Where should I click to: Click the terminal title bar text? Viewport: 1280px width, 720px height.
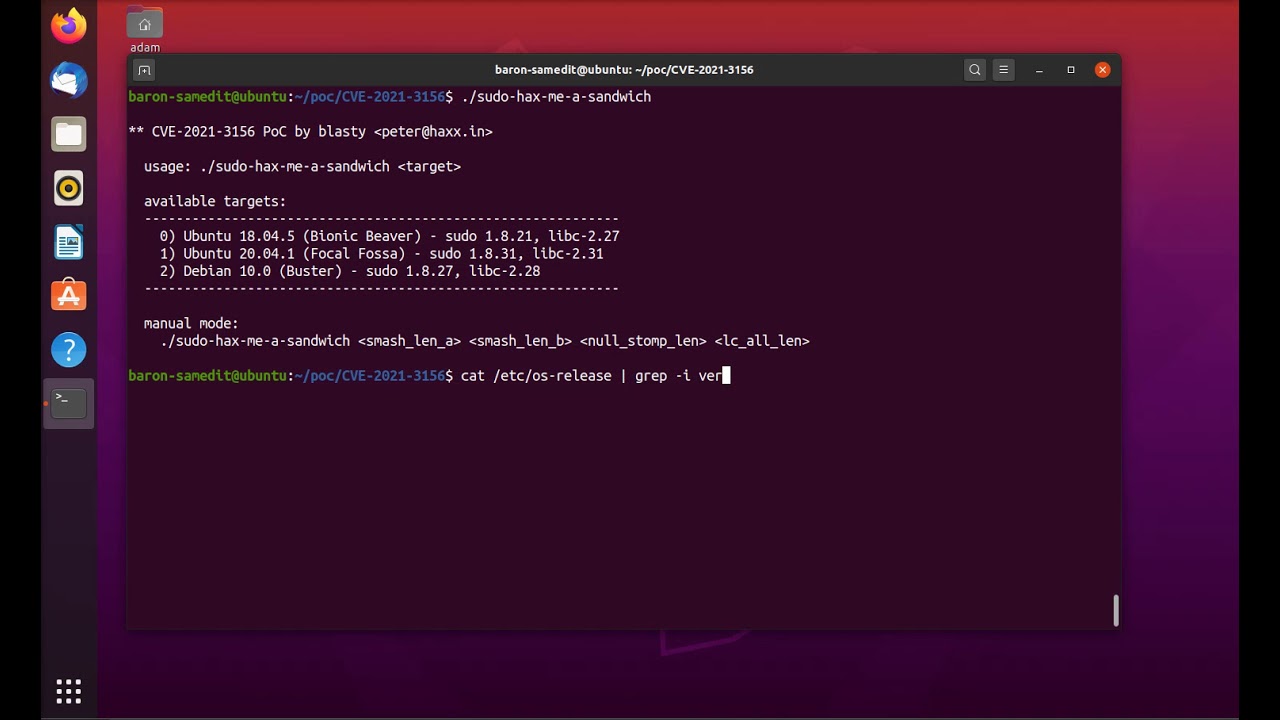(624, 70)
